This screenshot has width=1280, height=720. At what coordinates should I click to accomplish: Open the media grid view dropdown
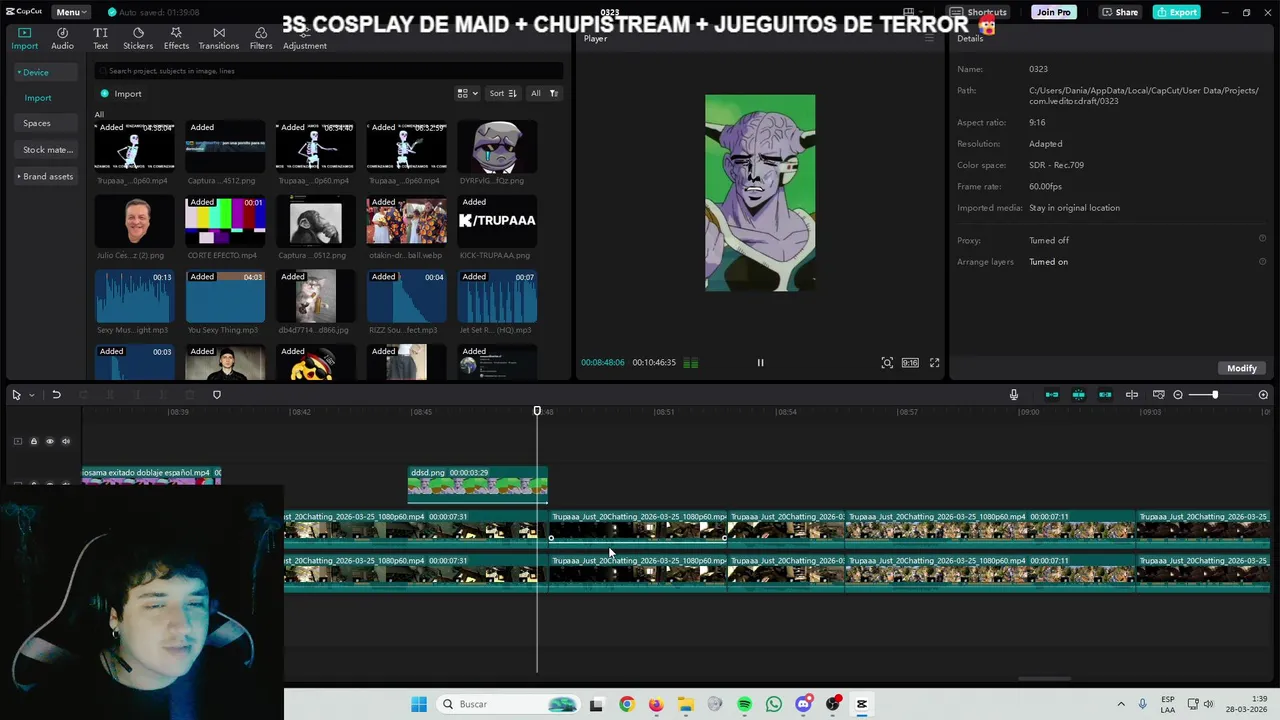click(x=467, y=93)
